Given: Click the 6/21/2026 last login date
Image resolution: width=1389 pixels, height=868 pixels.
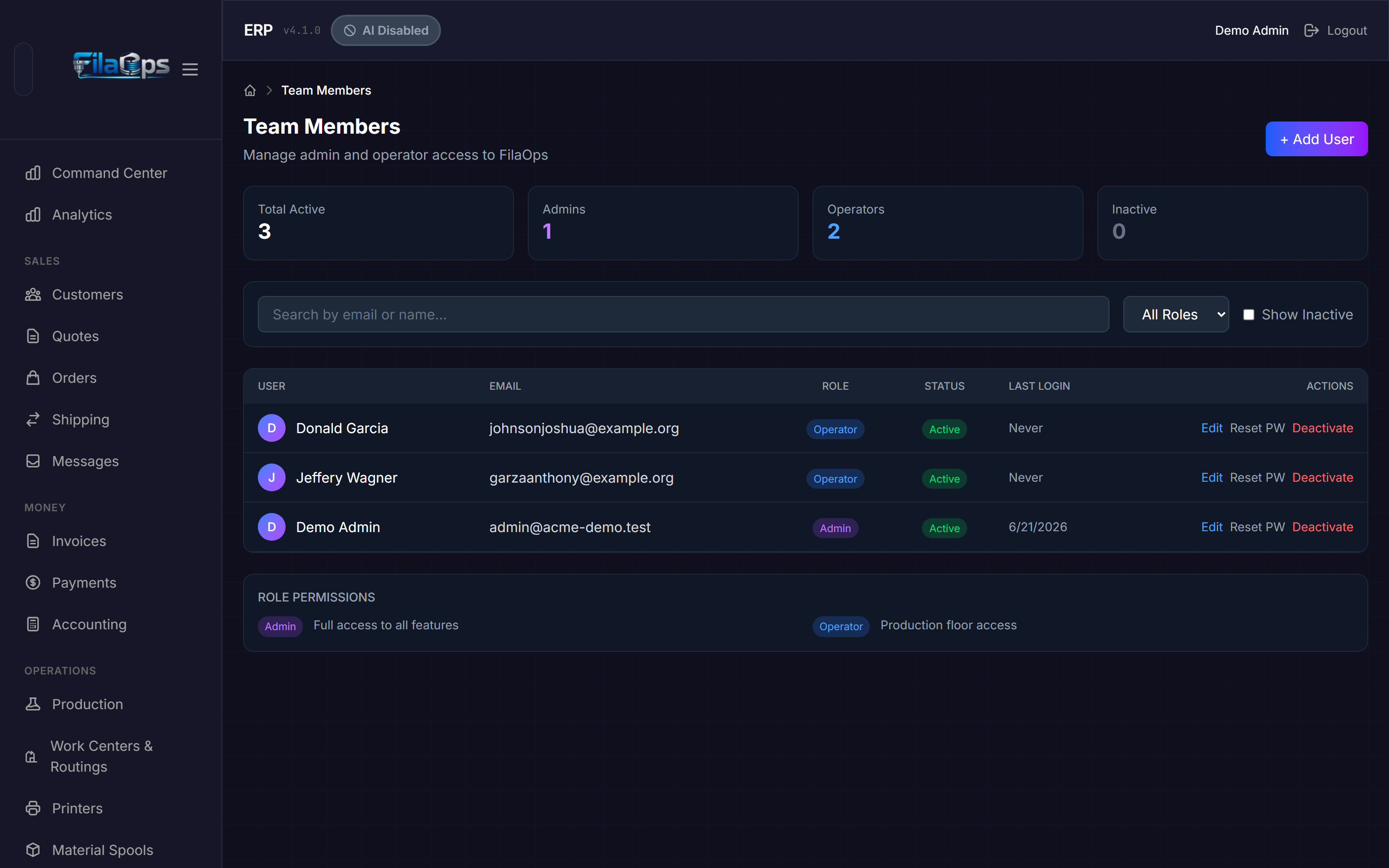Looking at the screenshot, I should pyautogui.click(x=1038, y=527).
